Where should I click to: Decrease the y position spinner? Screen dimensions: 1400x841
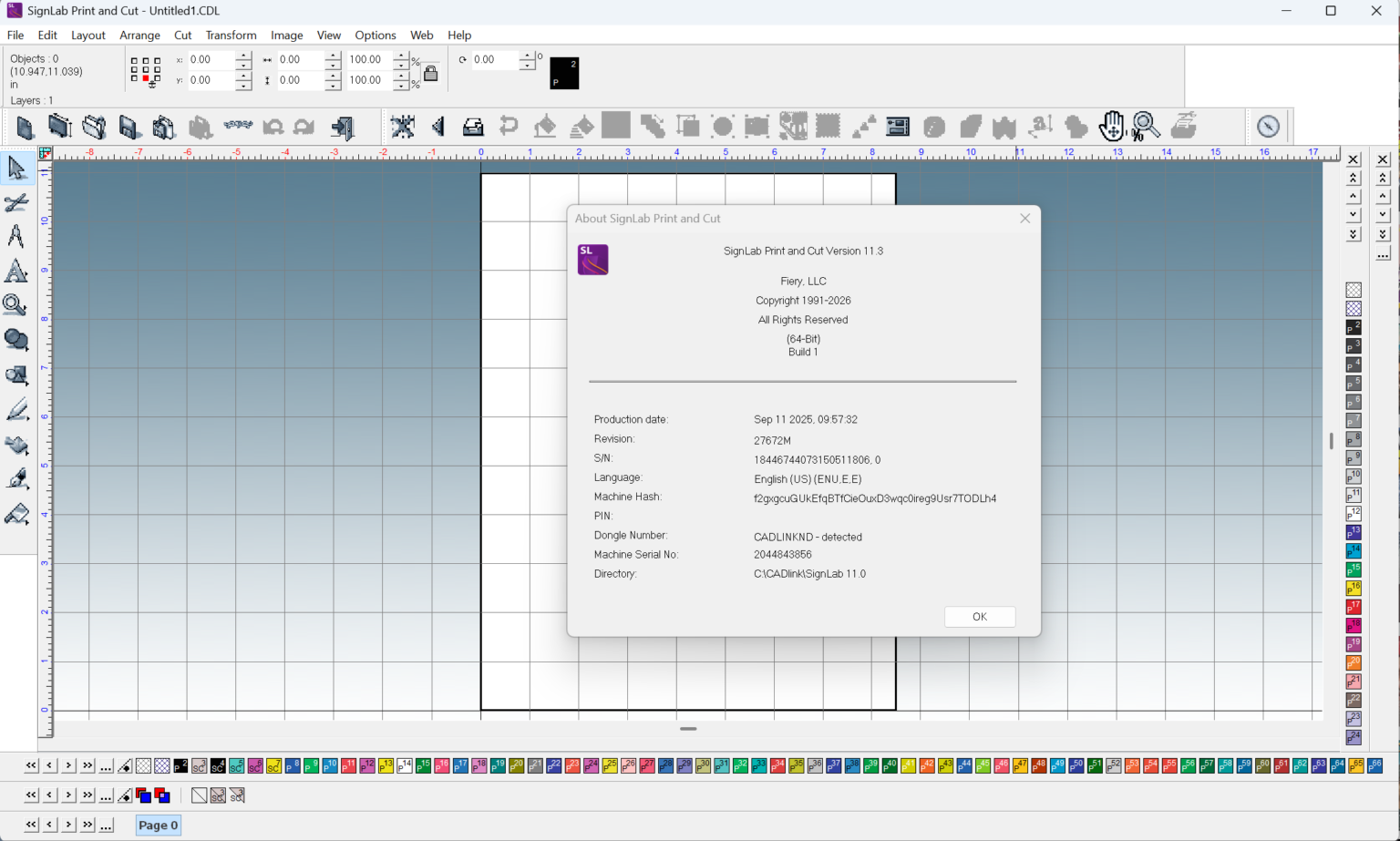point(243,86)
